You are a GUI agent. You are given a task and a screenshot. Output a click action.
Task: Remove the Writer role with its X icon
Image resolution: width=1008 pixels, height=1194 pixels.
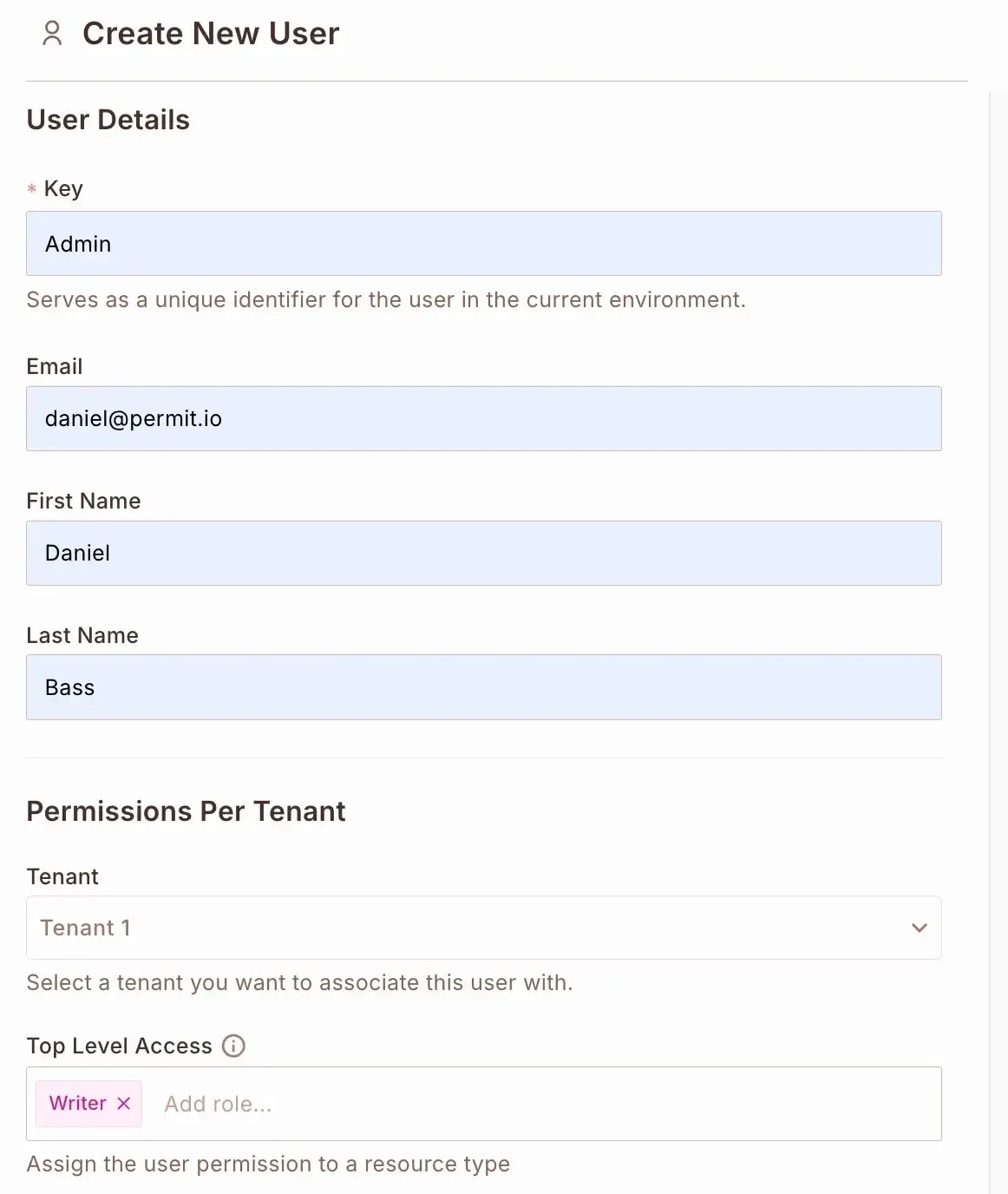[124, 1103]
